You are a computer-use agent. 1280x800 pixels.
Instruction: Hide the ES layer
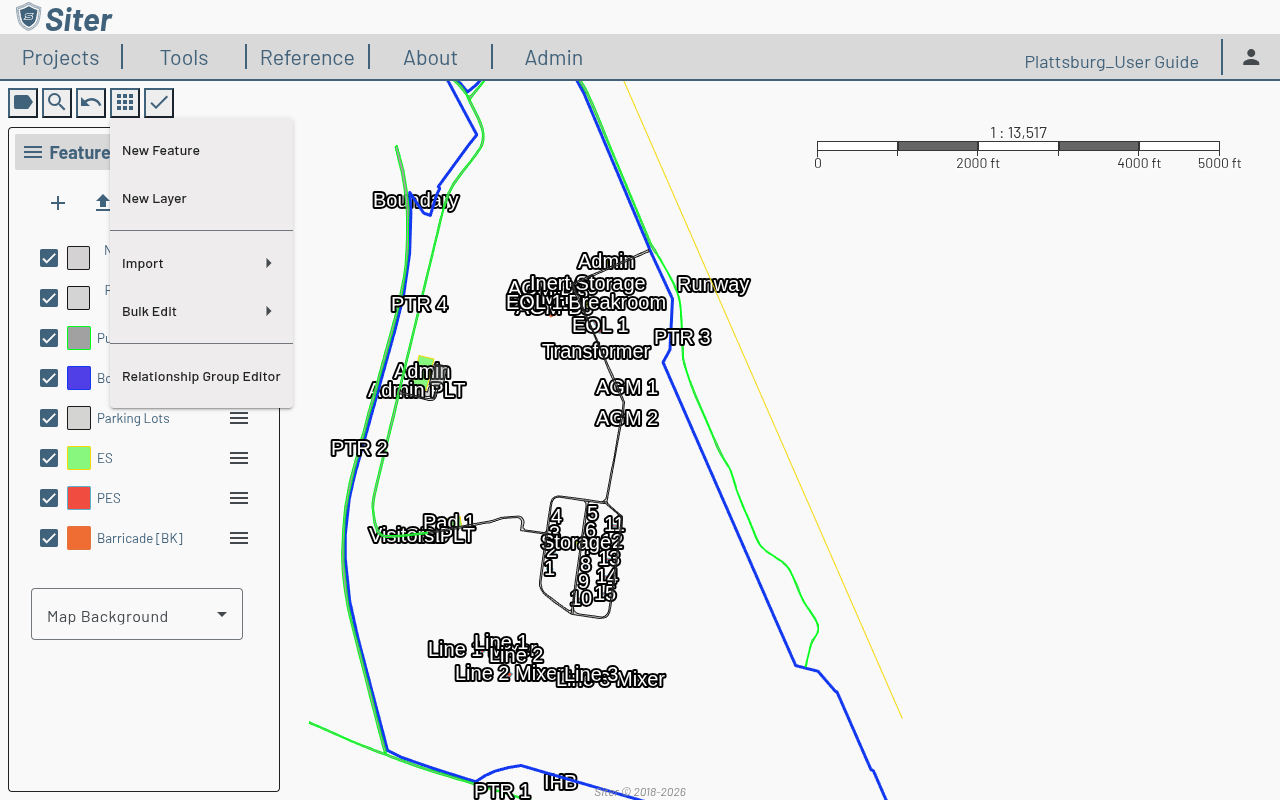coord(49,458)
